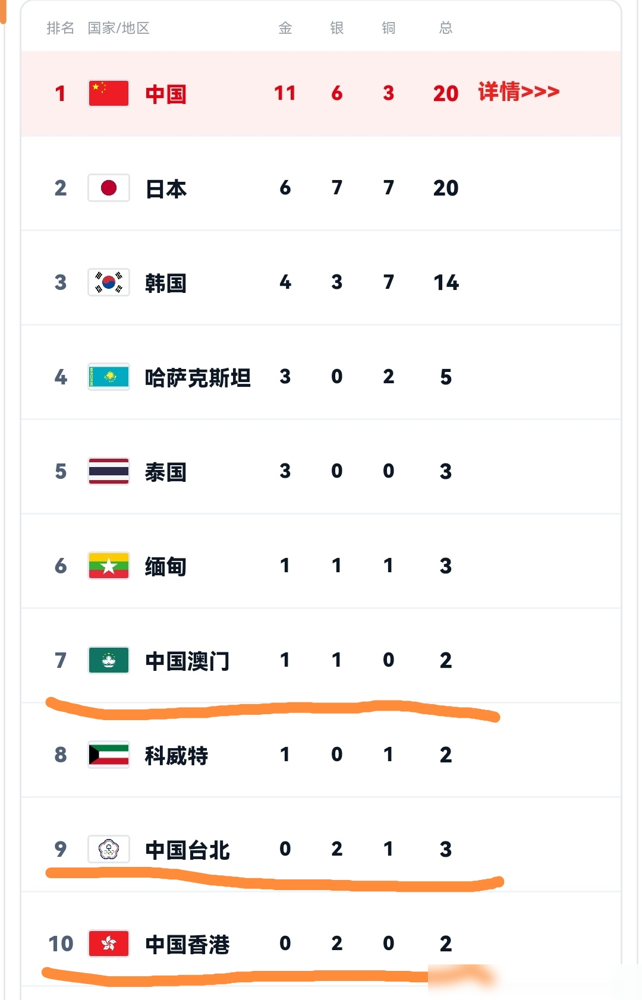This screenshot has height=1000, width=642.
Task: Open the 详情>>> details link
Action: click(518, 92)
